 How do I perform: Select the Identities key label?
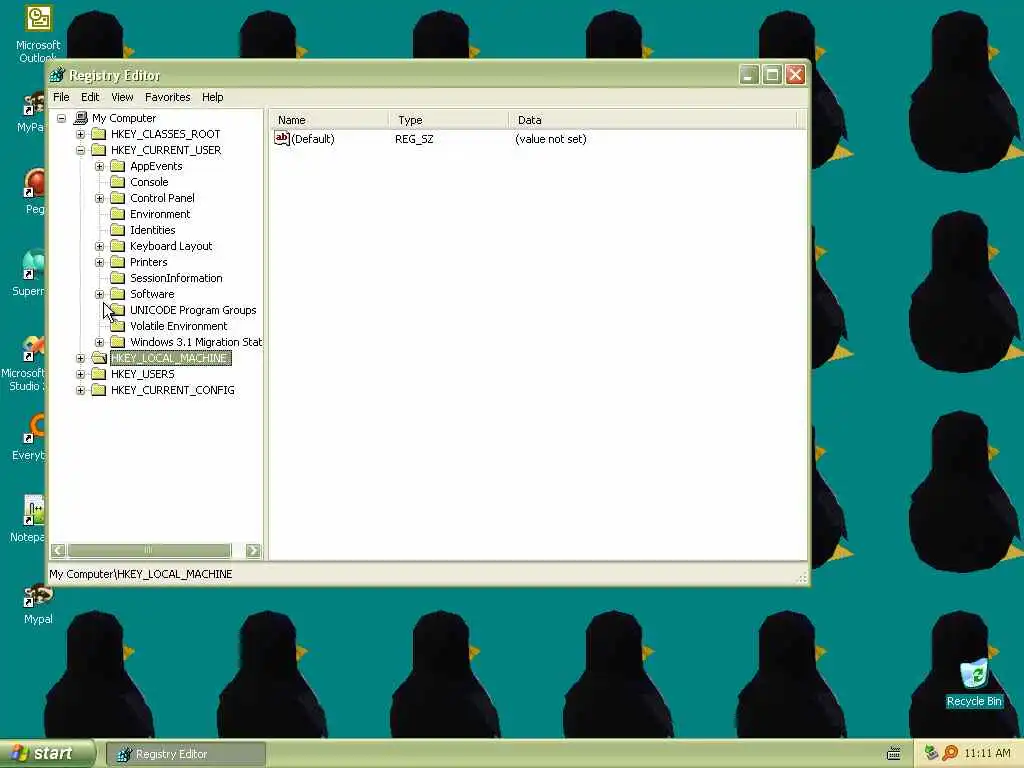tap(152, 230)
